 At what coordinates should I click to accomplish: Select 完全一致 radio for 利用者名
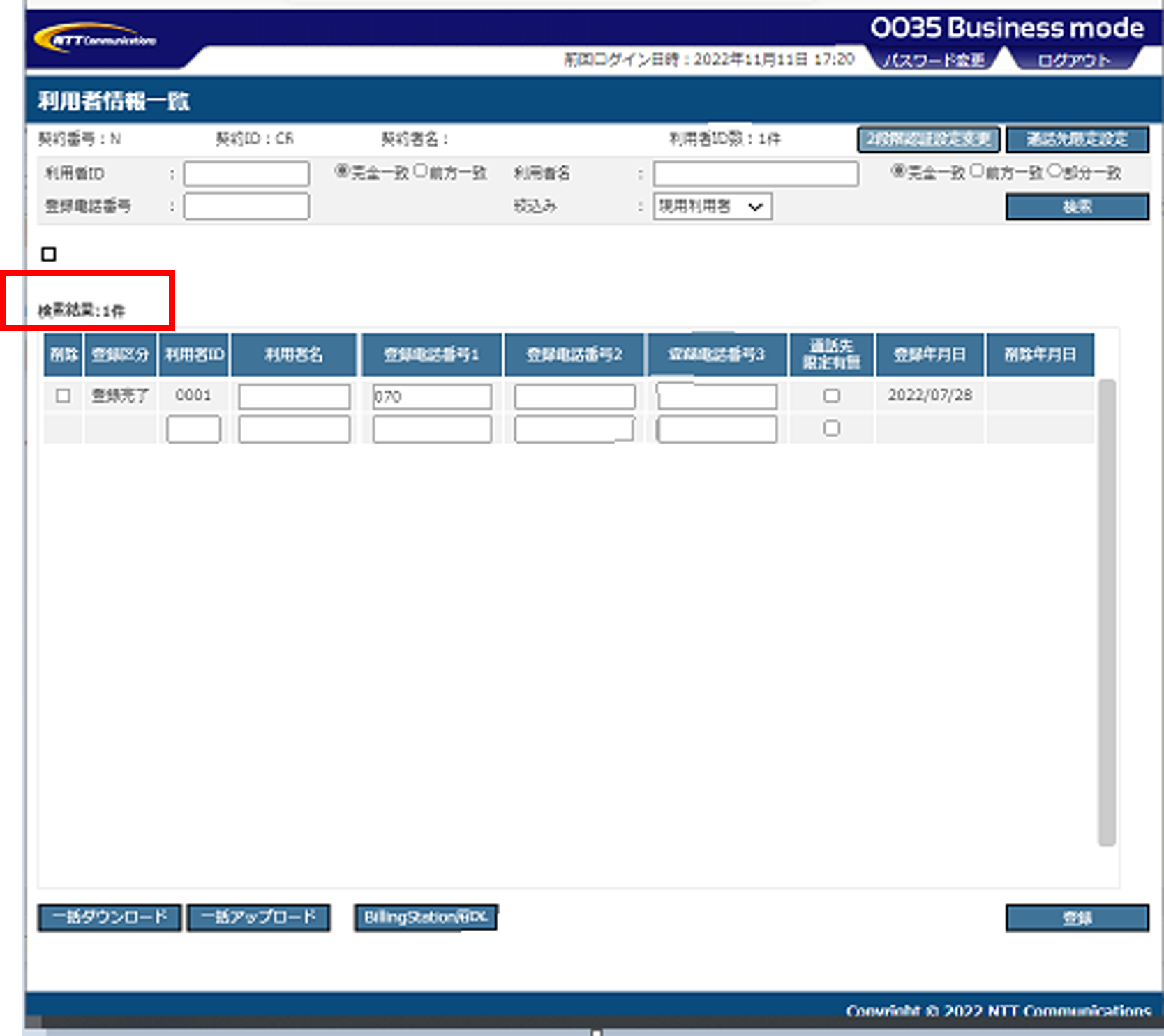898,171
